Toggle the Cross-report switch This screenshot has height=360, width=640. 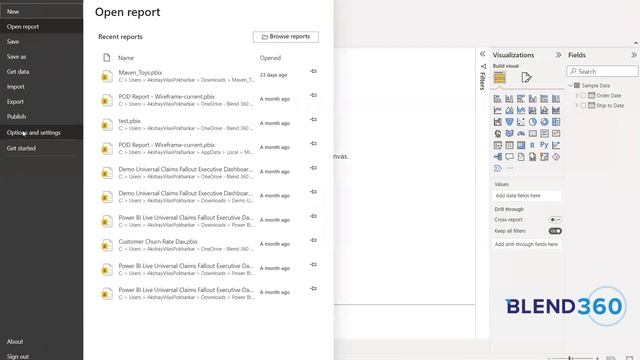point(555,220)
